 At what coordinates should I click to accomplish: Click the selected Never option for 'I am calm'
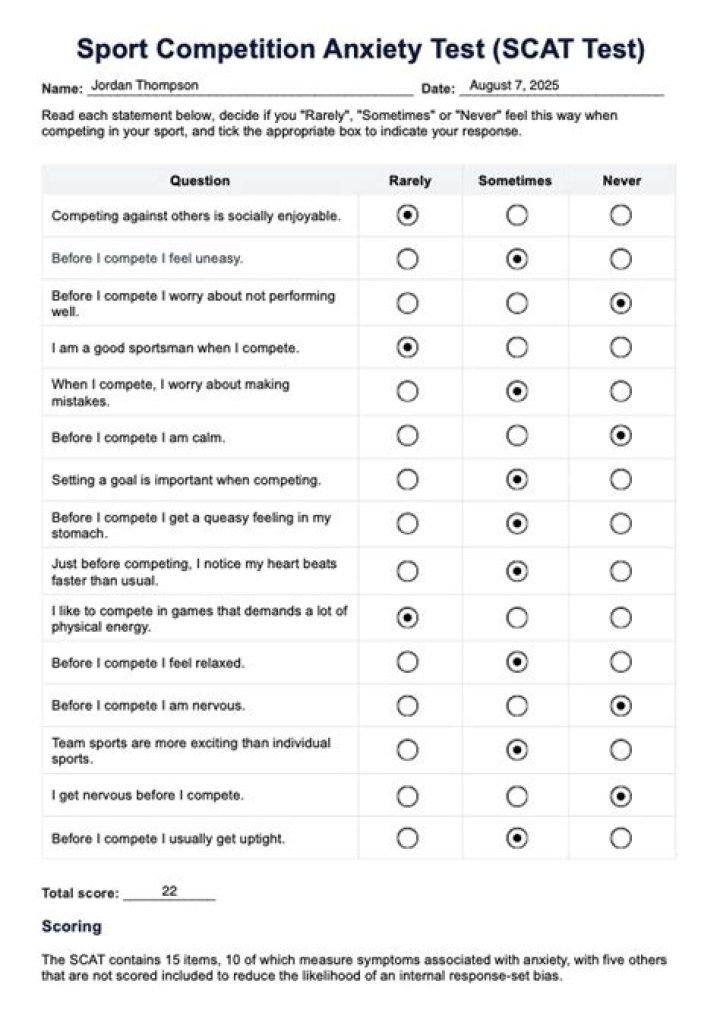(x=621, y=435)
